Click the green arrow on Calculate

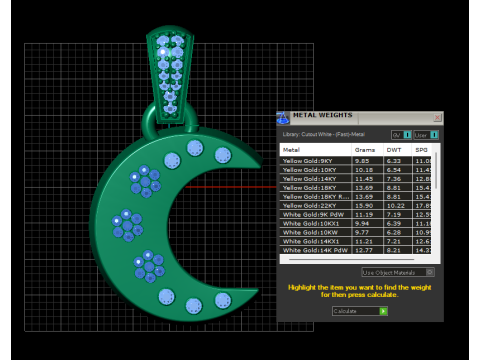[x=383, y=311]
